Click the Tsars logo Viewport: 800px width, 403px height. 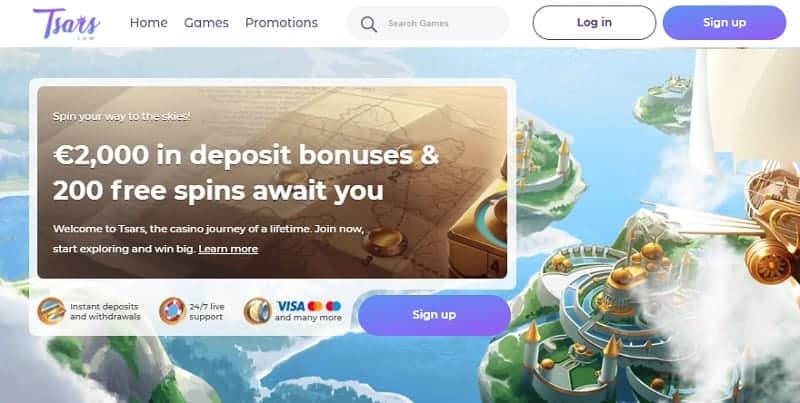click(x=67, y=23)
